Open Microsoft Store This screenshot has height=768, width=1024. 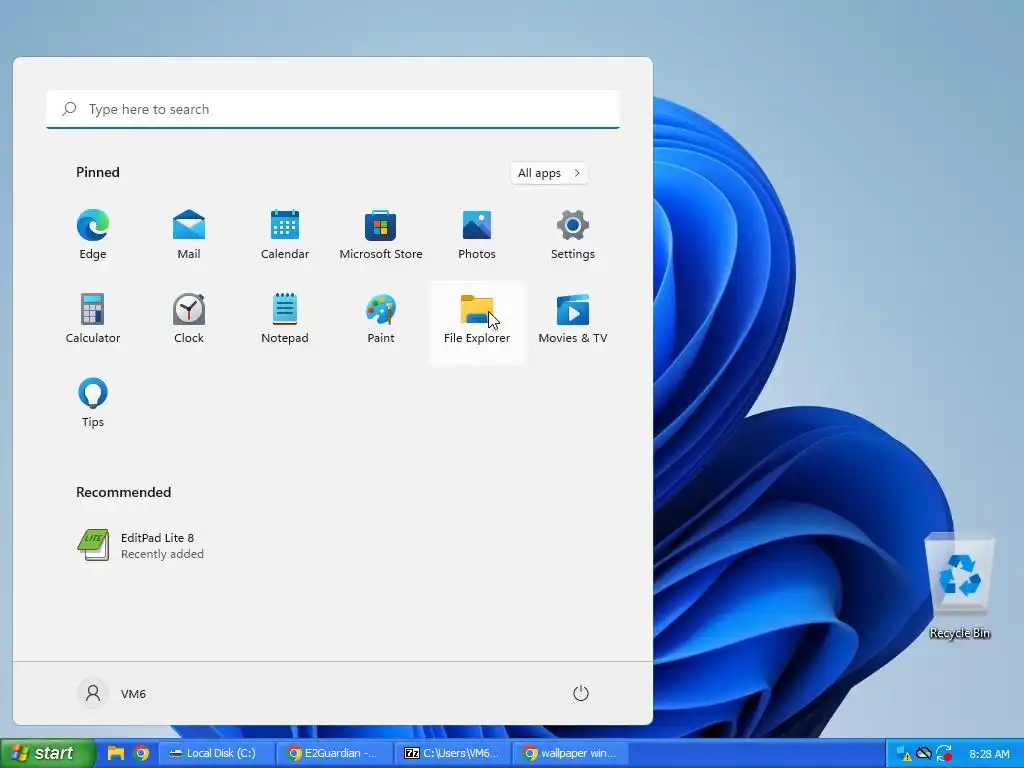[x=381, y=235]
